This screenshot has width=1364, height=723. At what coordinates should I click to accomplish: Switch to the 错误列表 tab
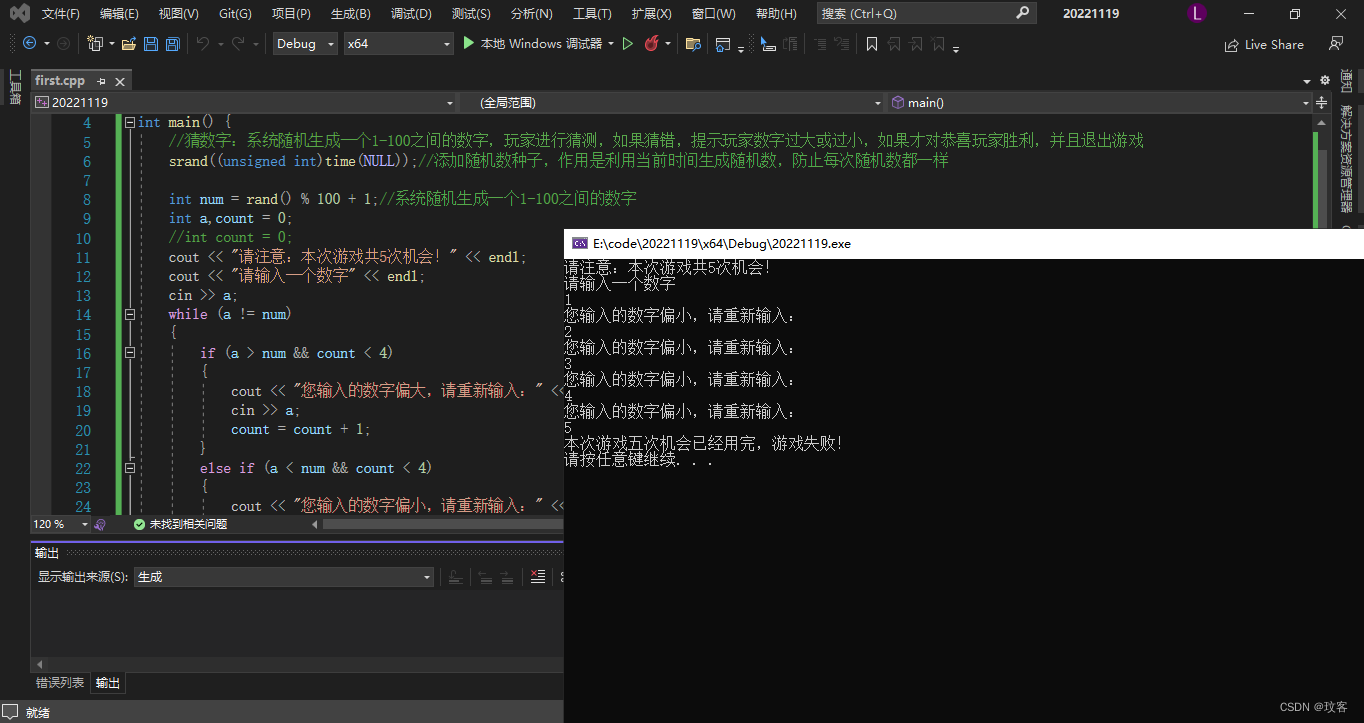point(60,683)
